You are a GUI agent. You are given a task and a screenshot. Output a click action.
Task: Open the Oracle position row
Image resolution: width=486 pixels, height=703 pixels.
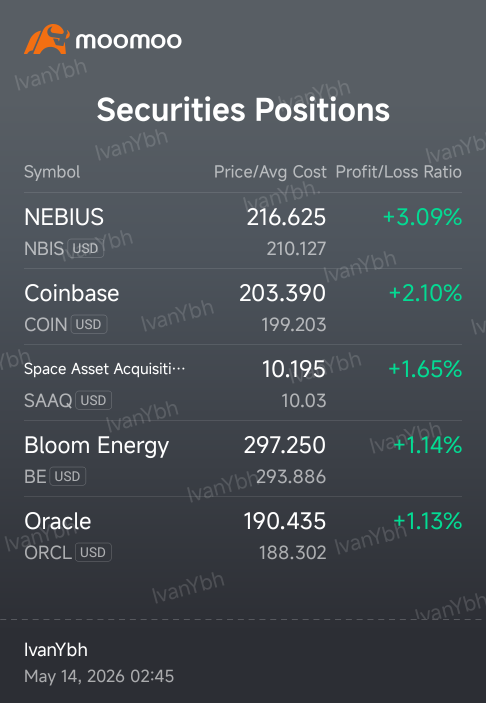[x=243, y=535]
